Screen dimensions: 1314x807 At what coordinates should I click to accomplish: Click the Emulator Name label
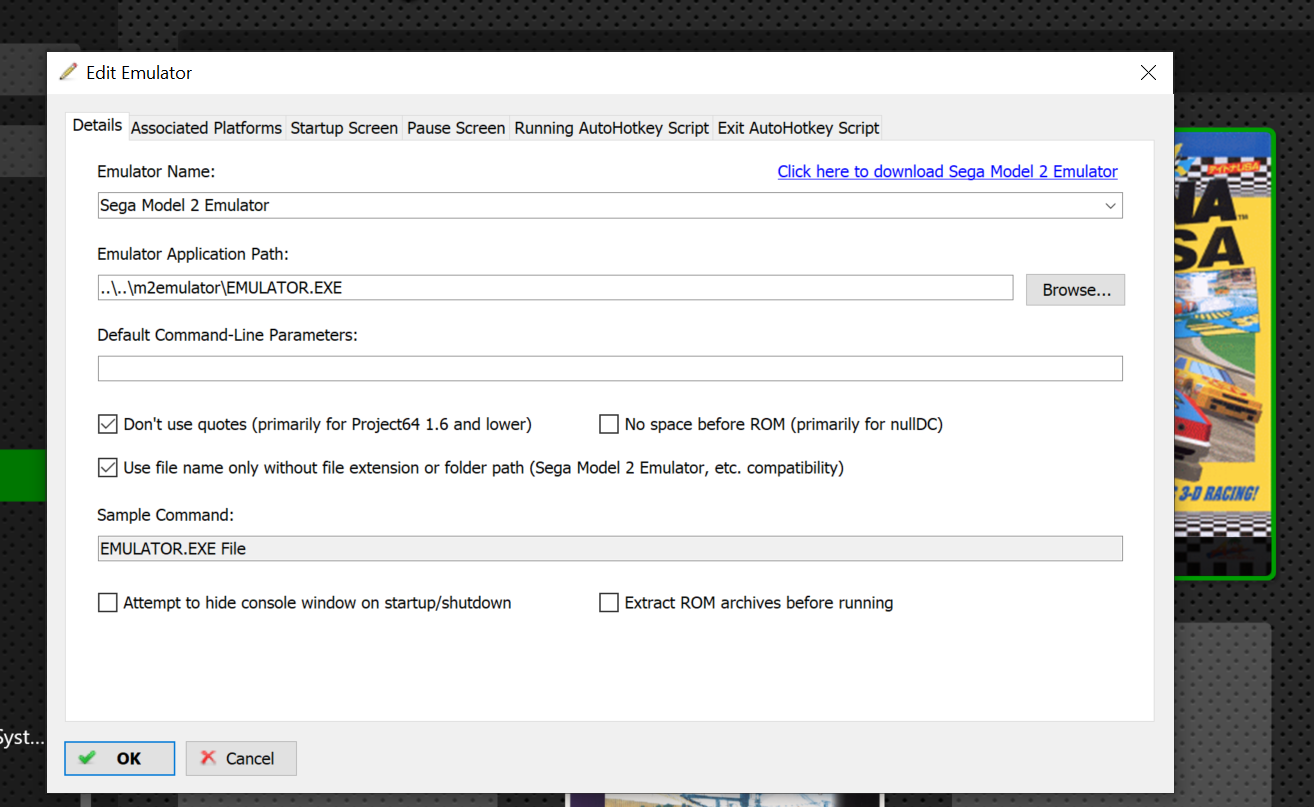[156, 172]
